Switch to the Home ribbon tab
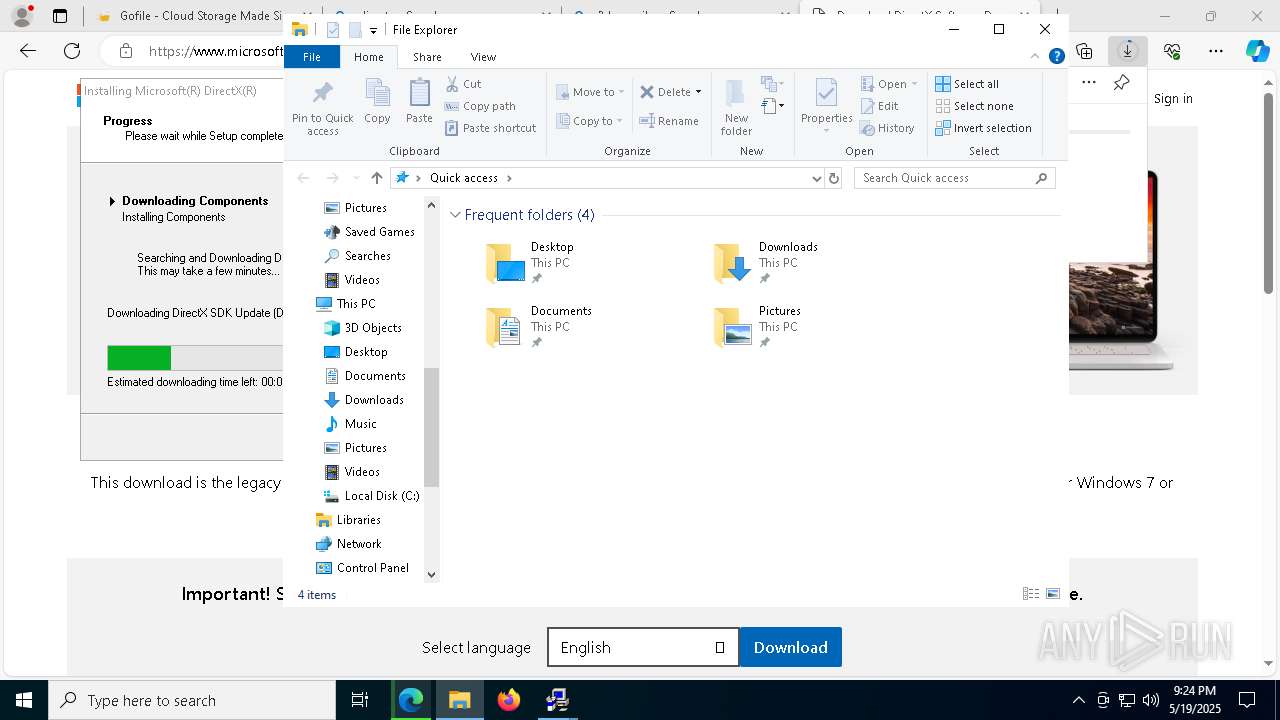Image resolution: width=1280 pixels, height=720 pixels. [x=368, y=57]
